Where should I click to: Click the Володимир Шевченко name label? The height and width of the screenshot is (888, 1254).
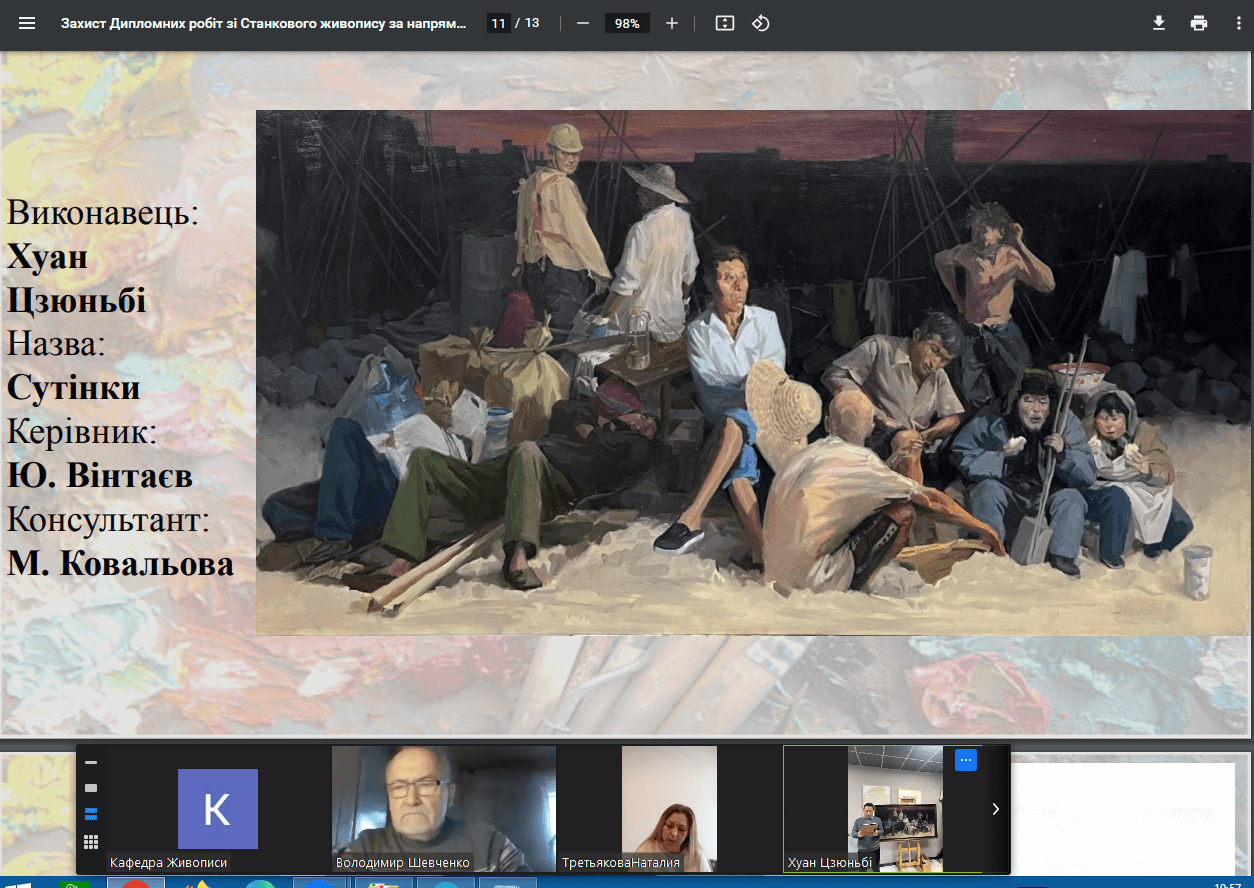[x=403, y=863]
